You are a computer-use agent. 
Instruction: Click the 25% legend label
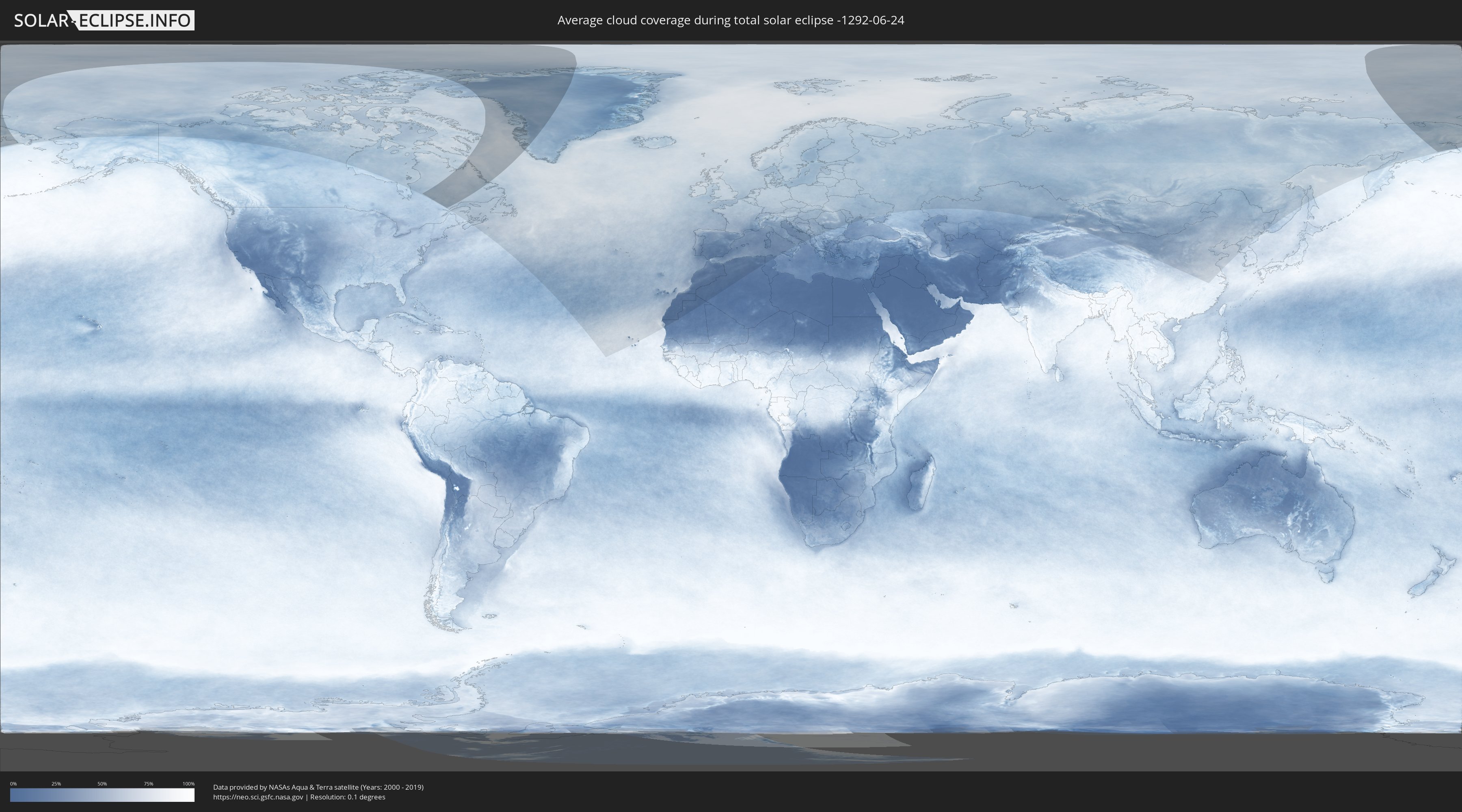56,784
